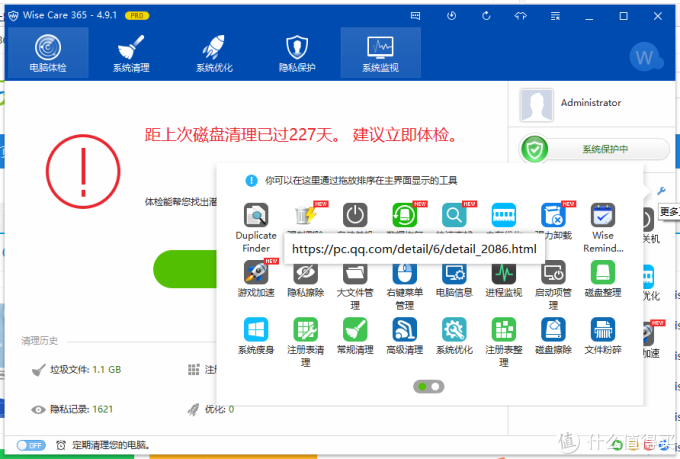Open the 电脑体检 PC checkup tab
Screen dimensions: 680x459
(48, 53)
